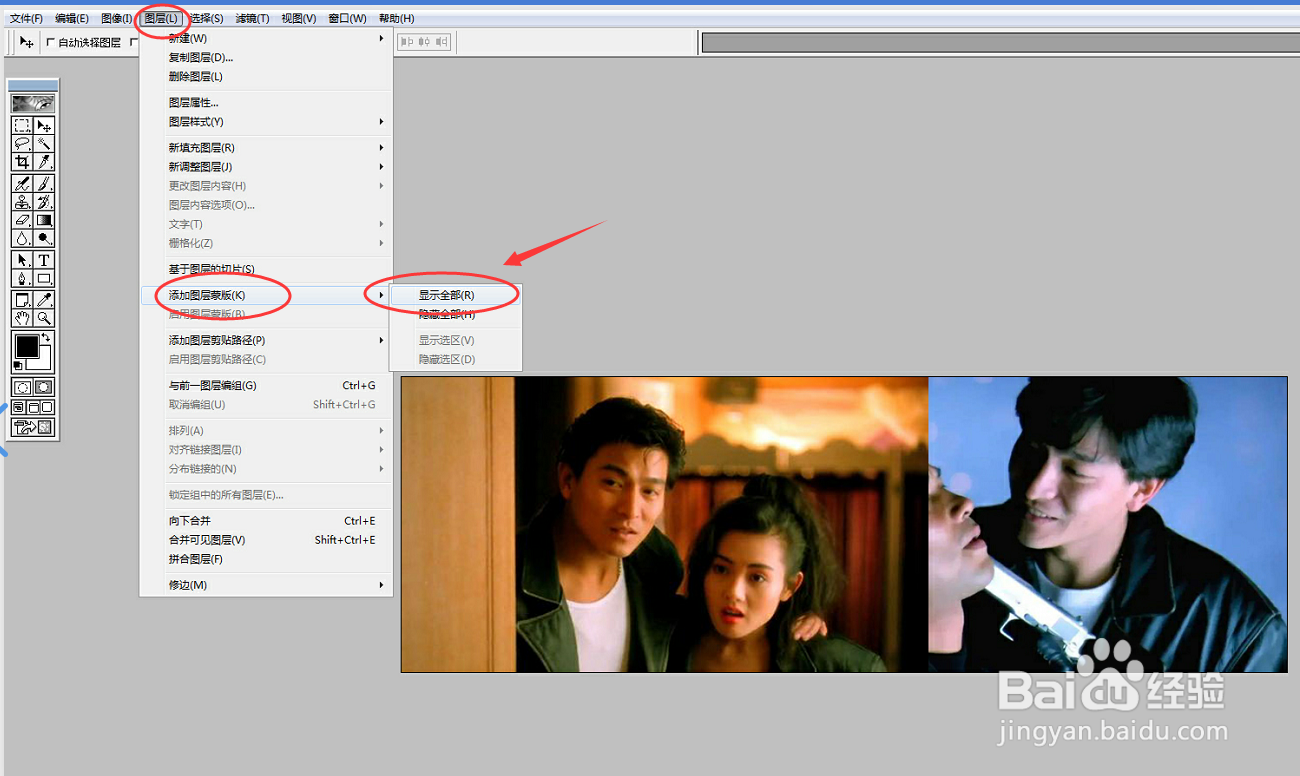The height and width of the screenshot is (776, 1300).
Task: Click the Adobe Online eye image
Action: 33,103
